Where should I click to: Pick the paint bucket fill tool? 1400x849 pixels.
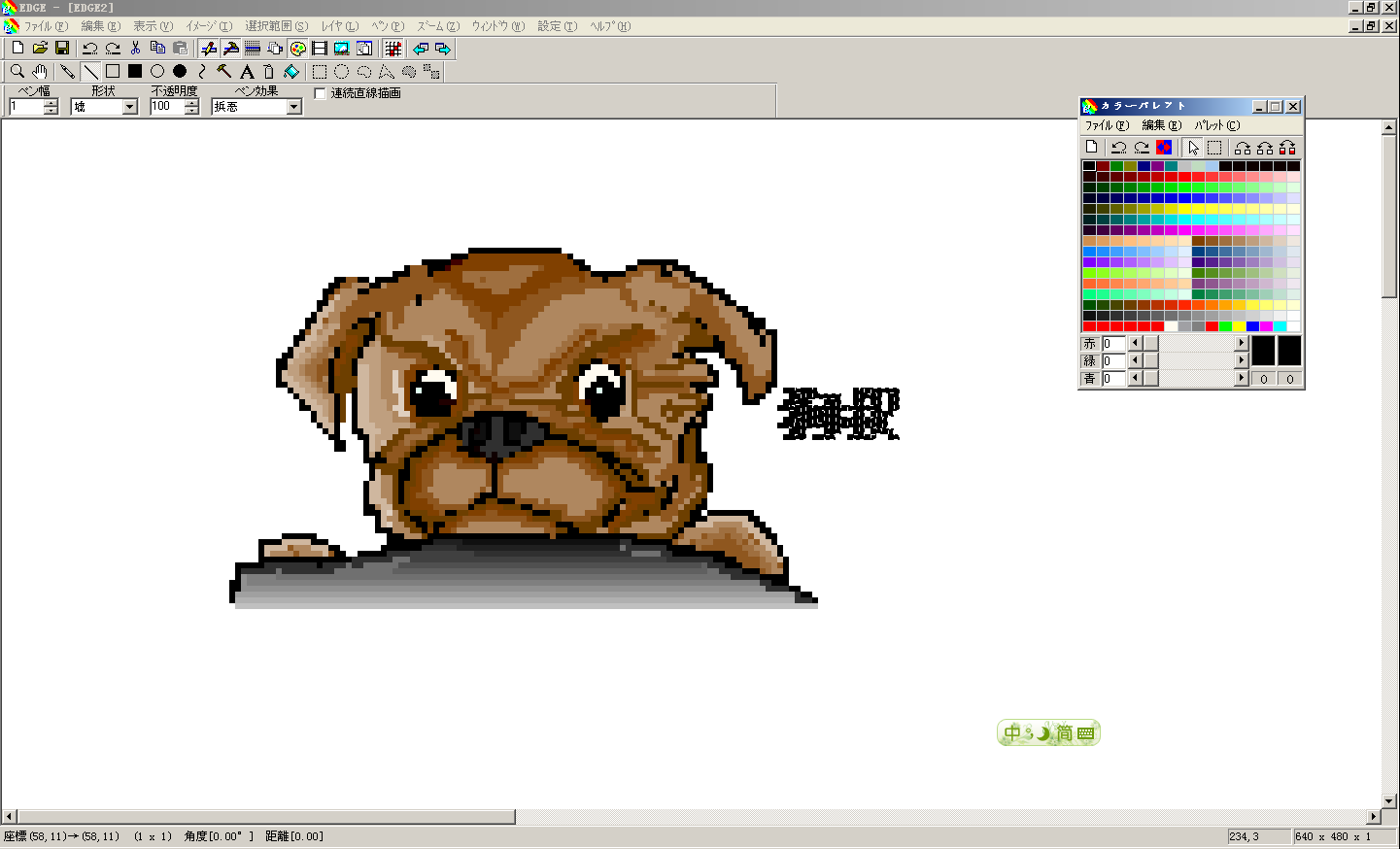[291, 71]
